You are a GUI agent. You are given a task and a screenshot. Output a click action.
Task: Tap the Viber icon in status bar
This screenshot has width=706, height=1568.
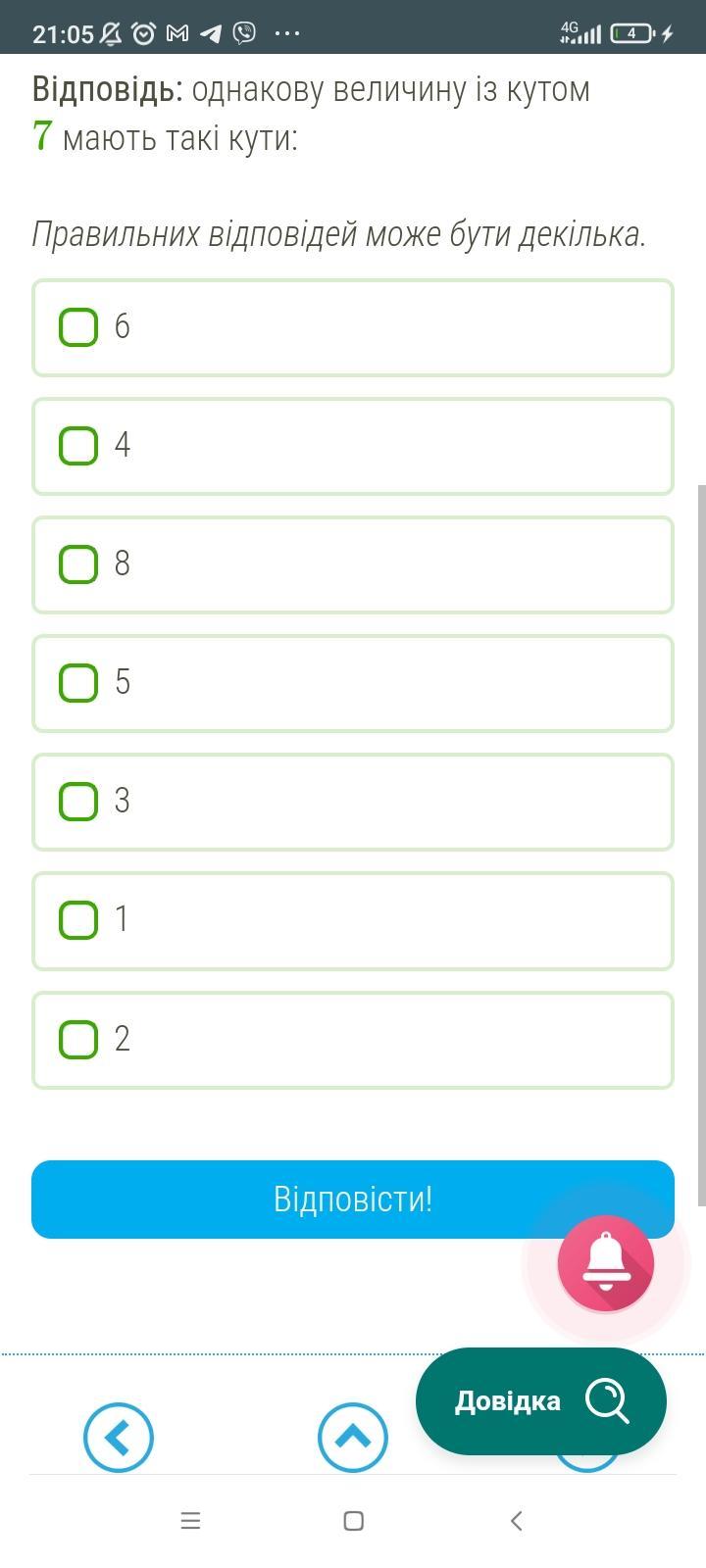(x=244, y=33)
